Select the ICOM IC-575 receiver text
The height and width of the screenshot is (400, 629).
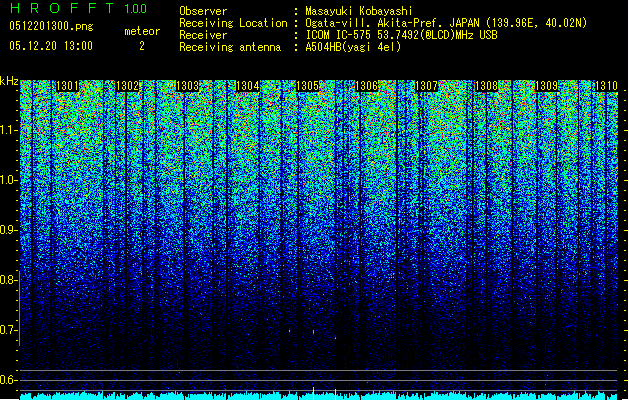(401, 35)
